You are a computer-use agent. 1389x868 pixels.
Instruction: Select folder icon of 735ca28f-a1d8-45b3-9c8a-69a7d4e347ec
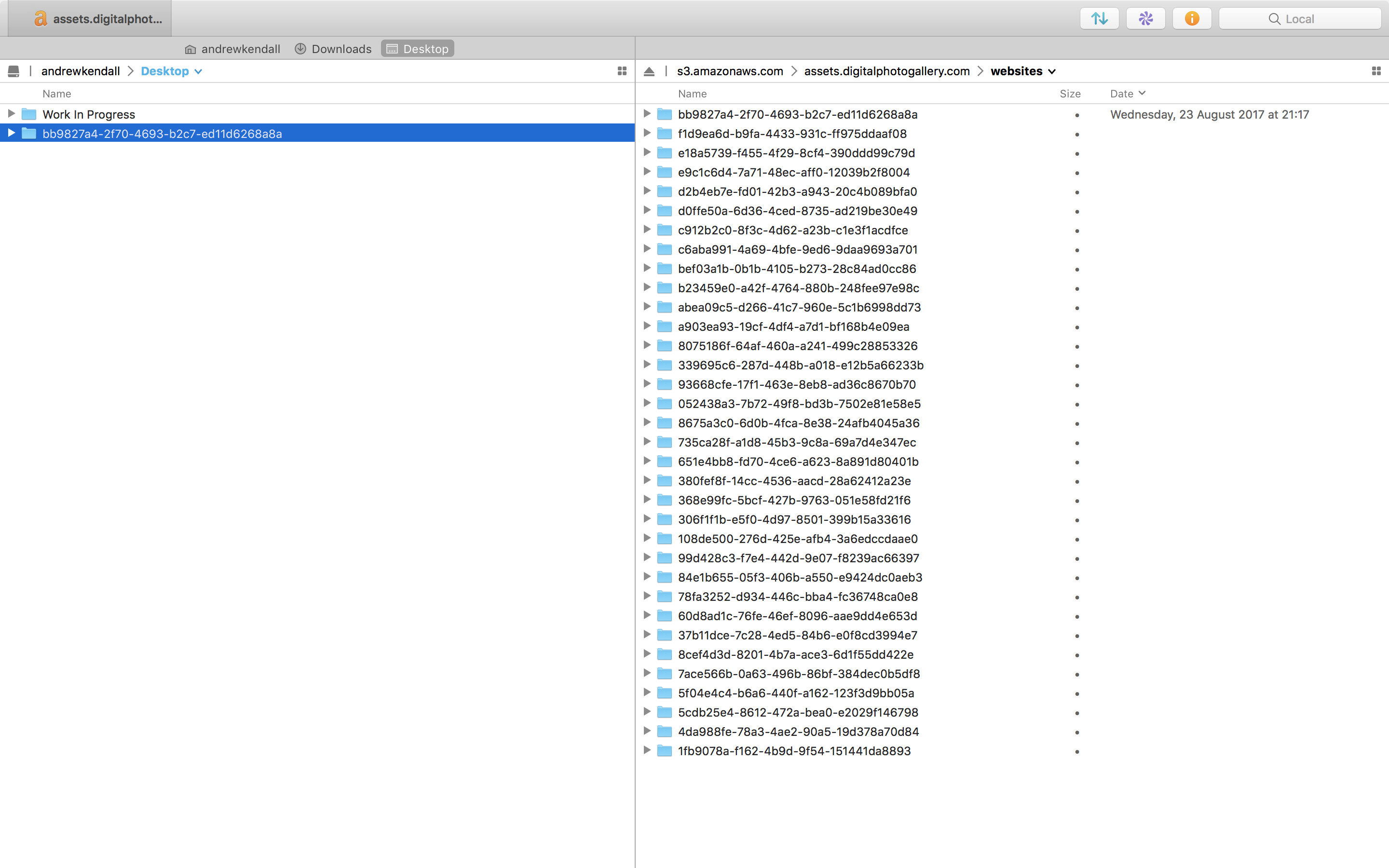[x=664, y=442]
